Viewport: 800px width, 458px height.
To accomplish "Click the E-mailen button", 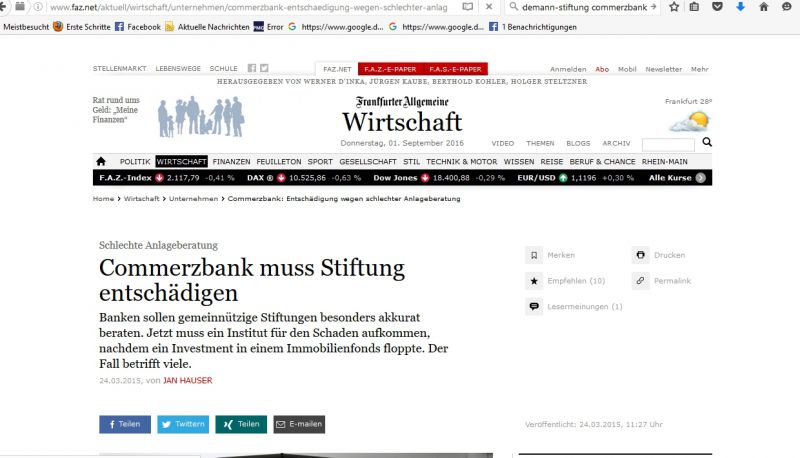I will click(x=299, y=424).
